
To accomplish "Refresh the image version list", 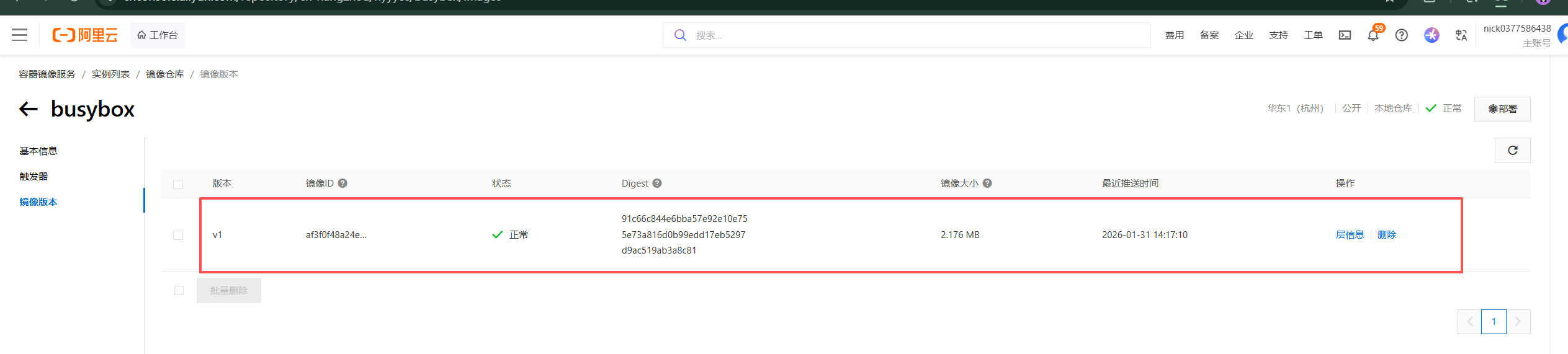I will point(1513,150).
